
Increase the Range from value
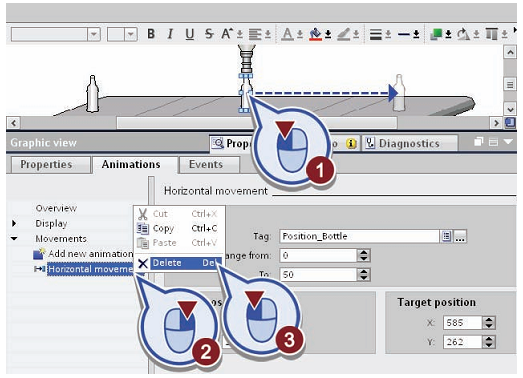point(364,252)
